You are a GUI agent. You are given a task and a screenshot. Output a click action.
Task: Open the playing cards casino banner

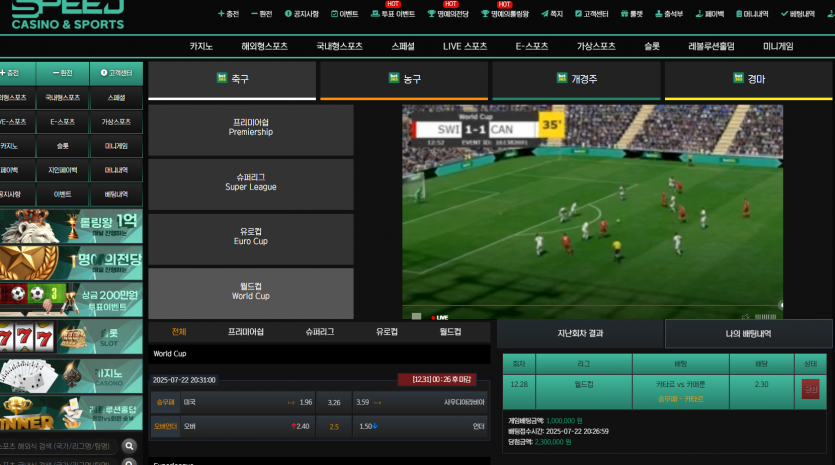(71, 376)
